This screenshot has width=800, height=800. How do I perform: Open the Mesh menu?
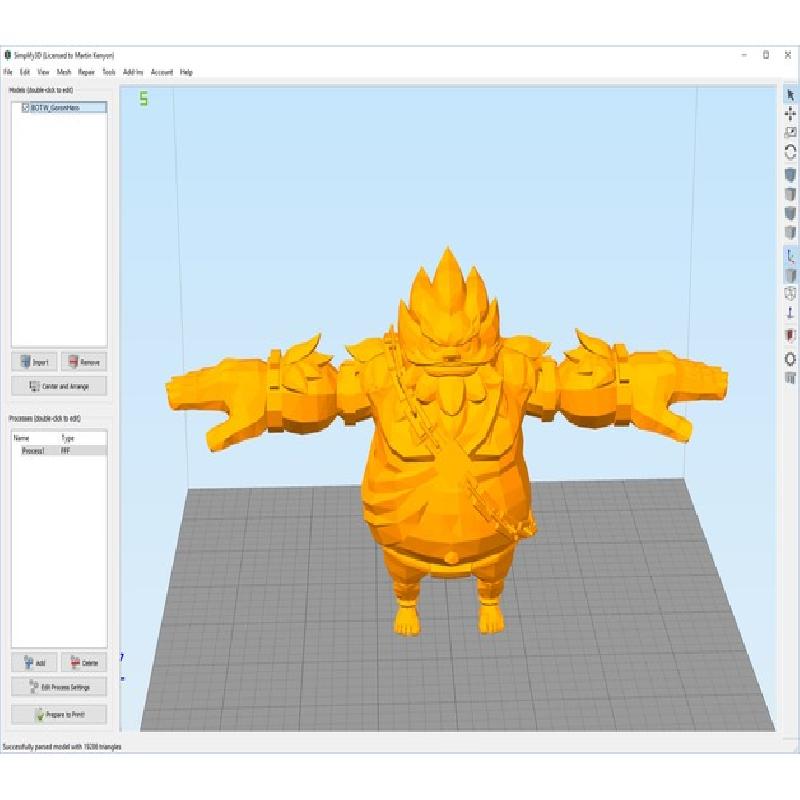pos(64,72)
